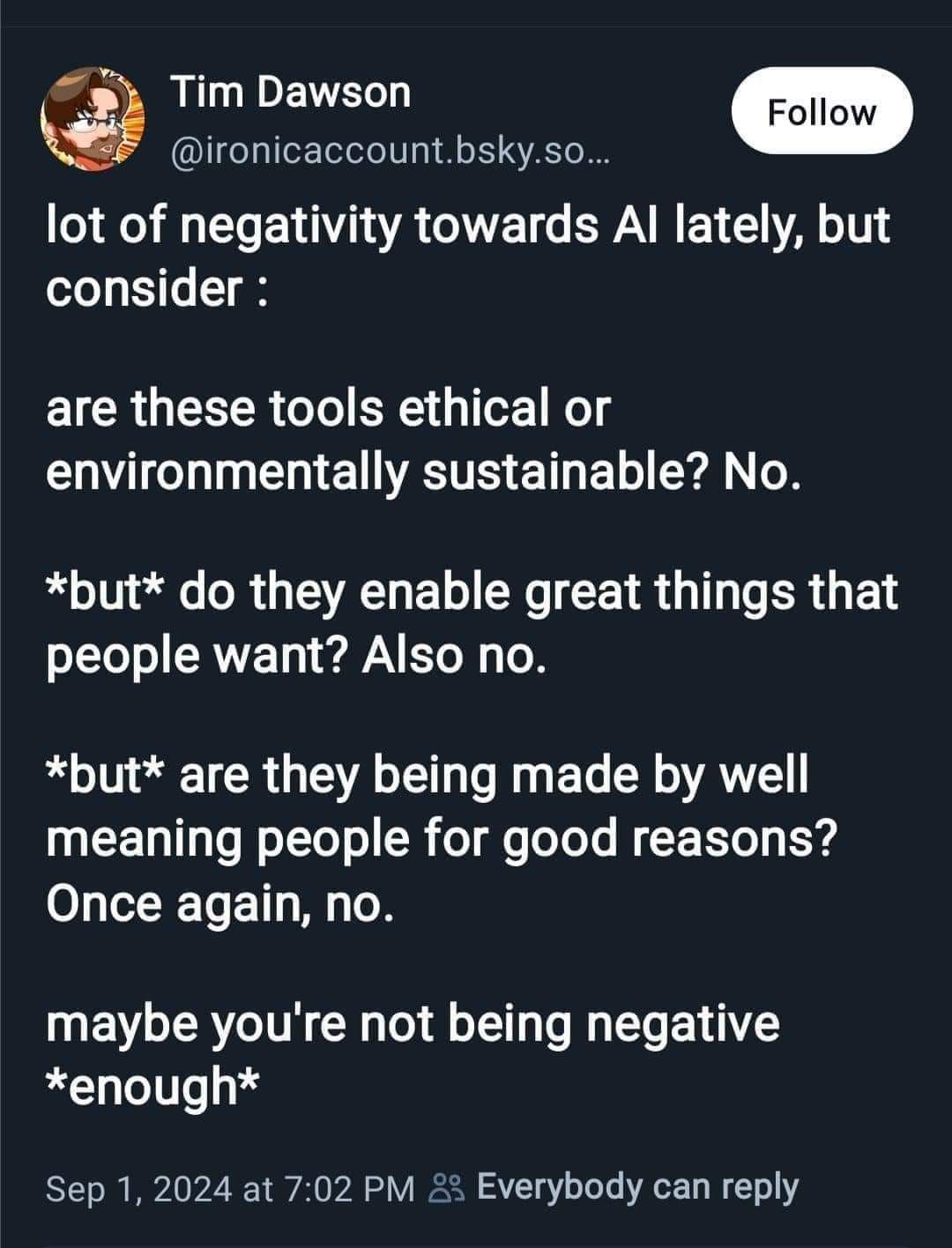
Task: Click the 'lot of negativity towards AI' line
Action: coord(467,226)
